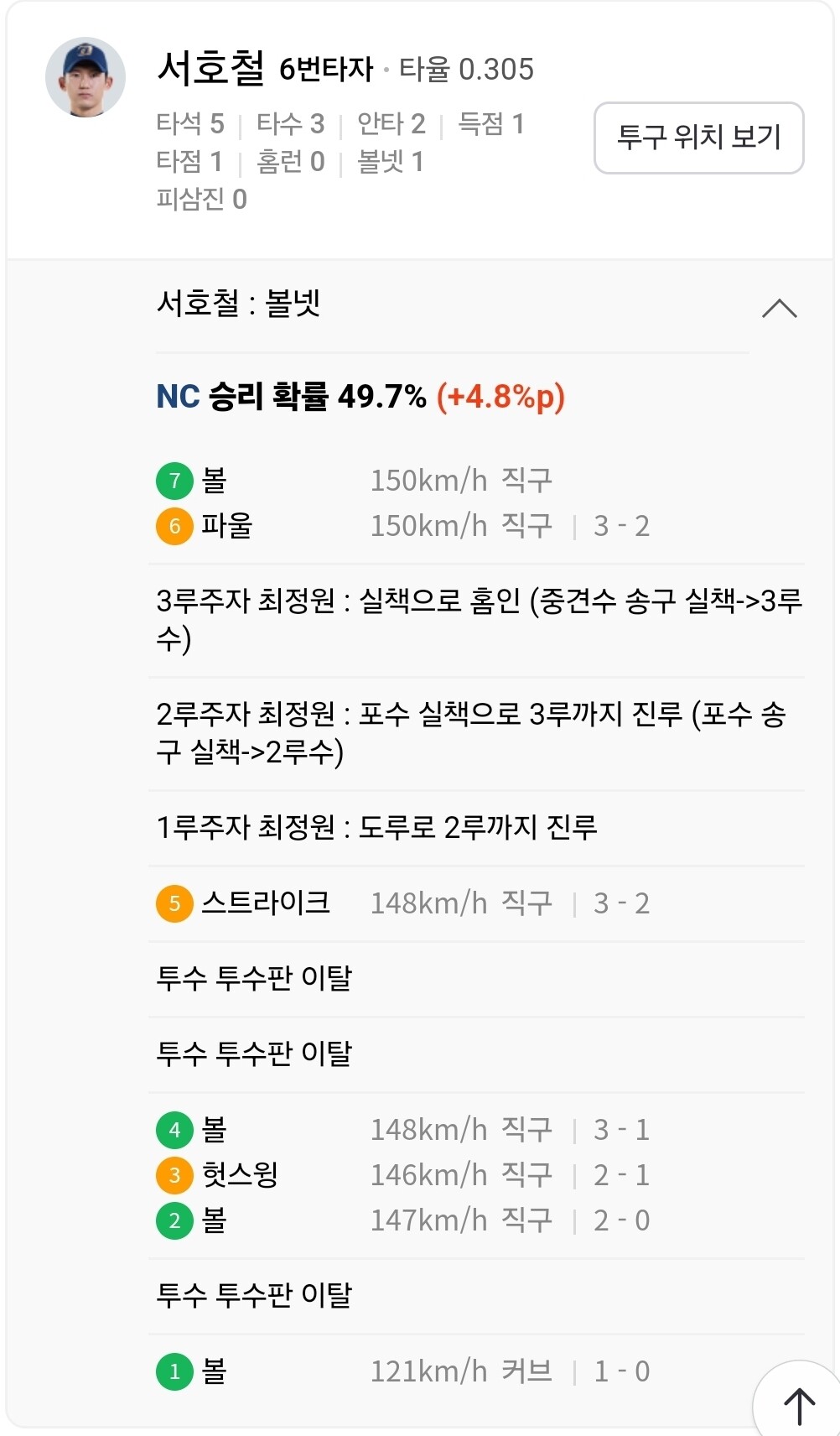
Task: Open 서호철 player profile photo
Action: pos(86,77)
